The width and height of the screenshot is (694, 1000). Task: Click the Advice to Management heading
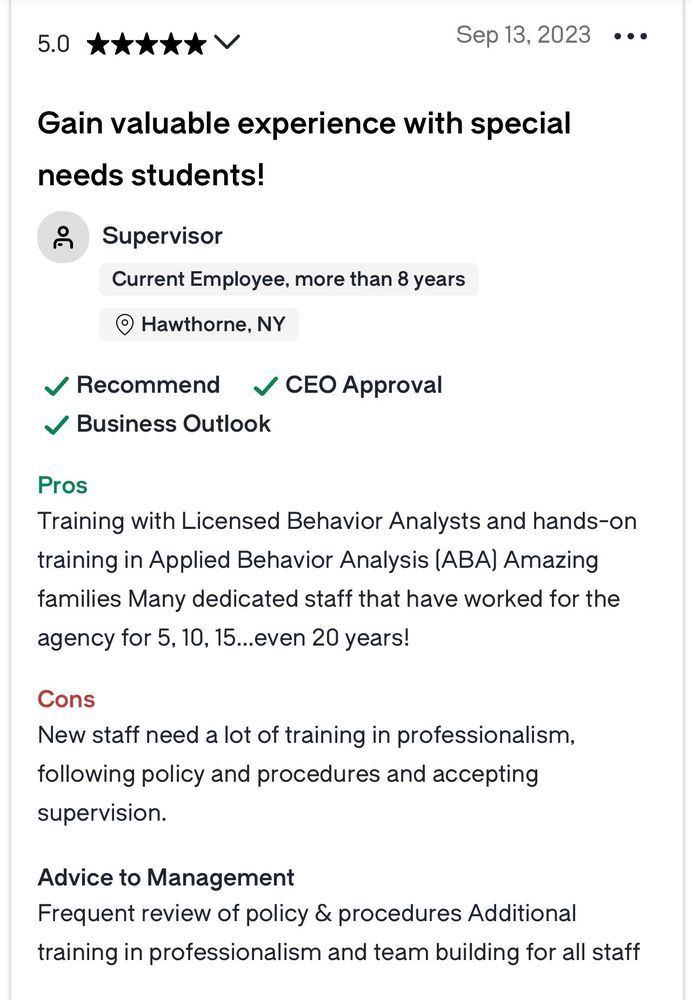click(x=166, y=878)
